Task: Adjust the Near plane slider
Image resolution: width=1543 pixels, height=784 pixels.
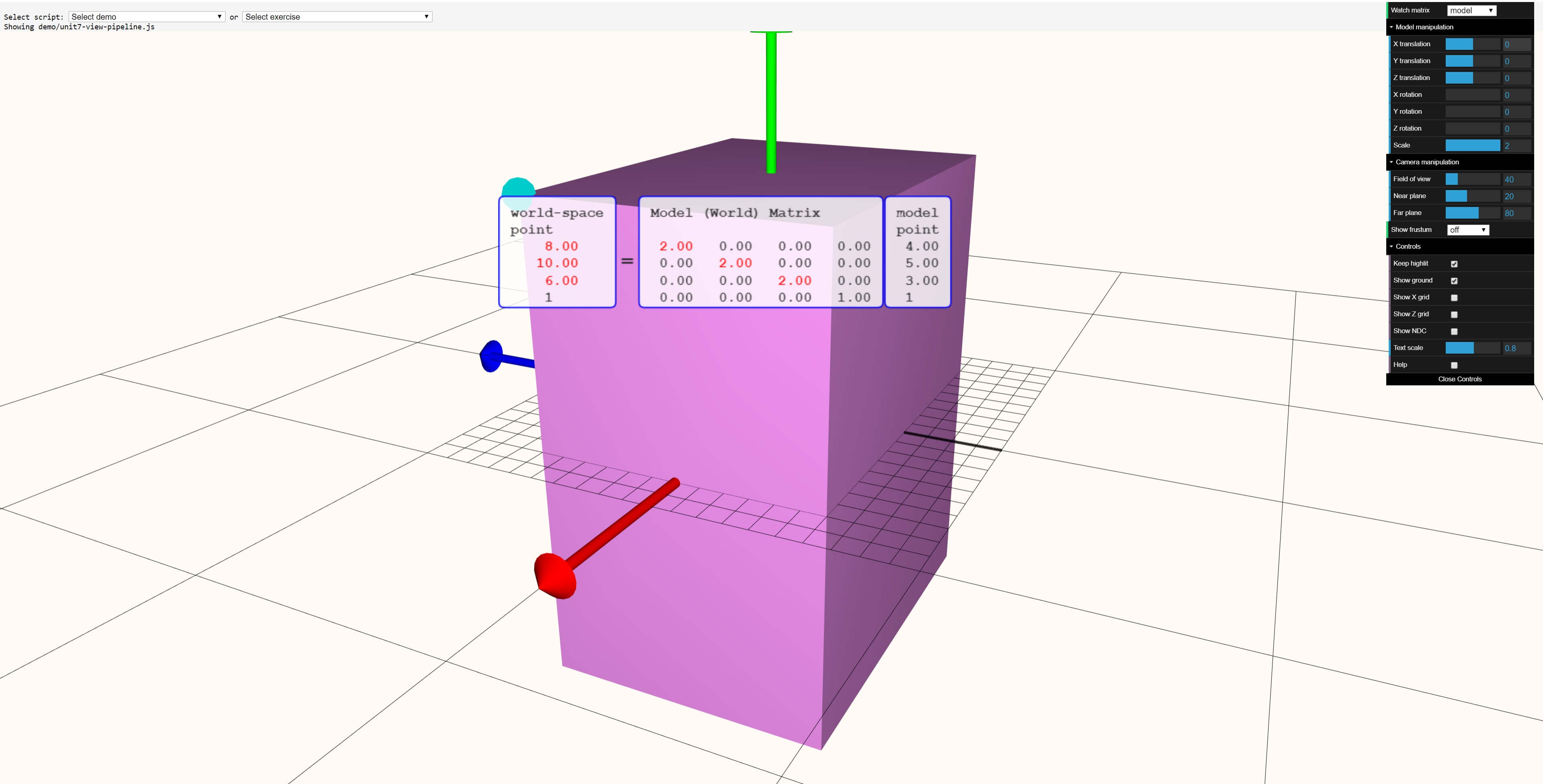Action: click(x=1472, y=196)
